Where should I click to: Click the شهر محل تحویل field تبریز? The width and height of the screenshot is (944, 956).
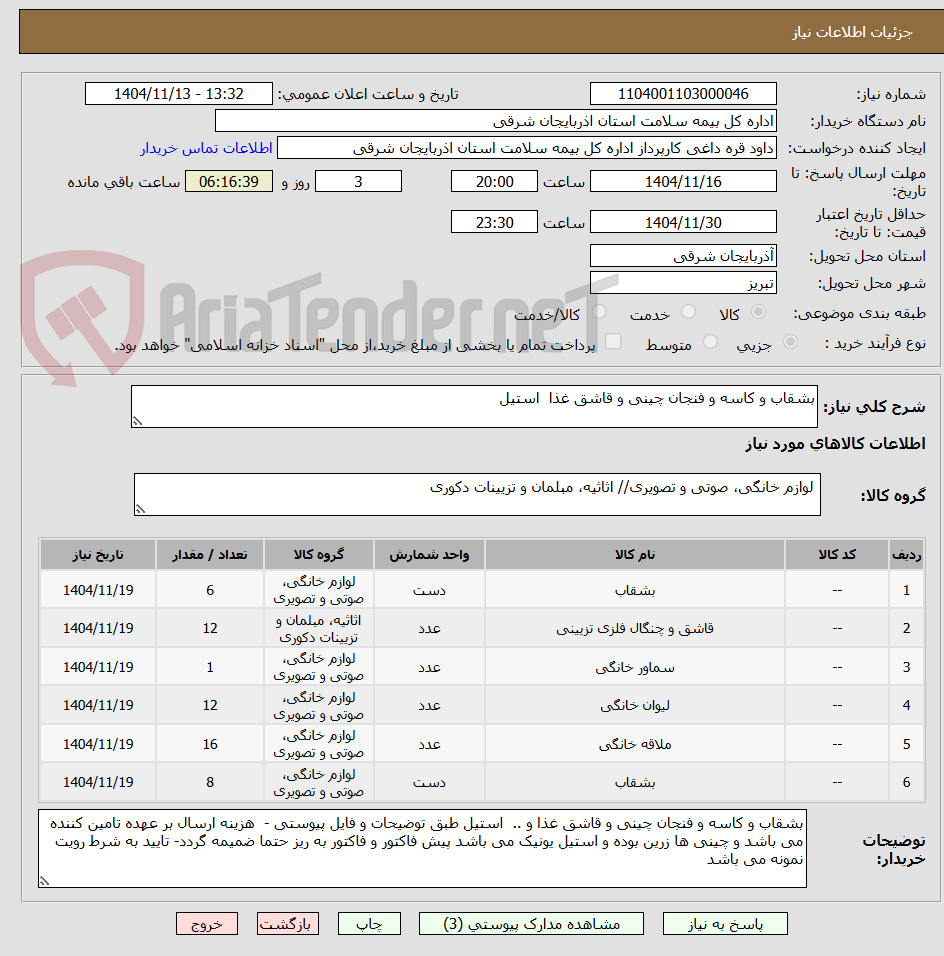[683, 283]
